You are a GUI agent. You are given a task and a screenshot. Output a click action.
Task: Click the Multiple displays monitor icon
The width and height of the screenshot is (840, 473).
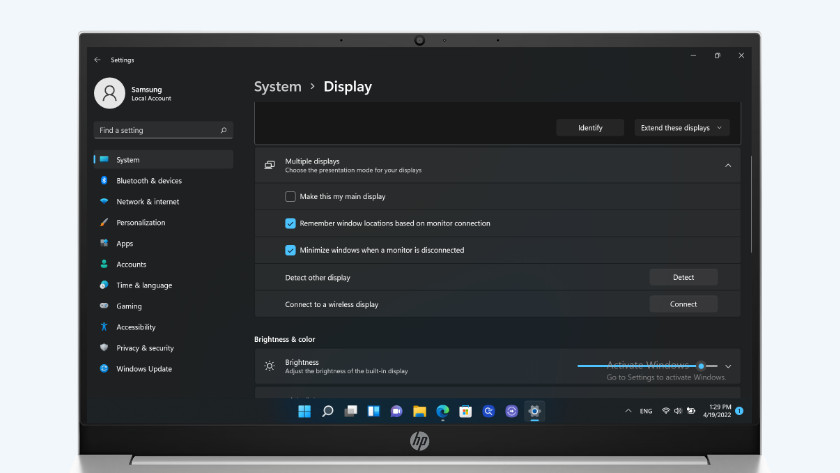pos(269,166)
